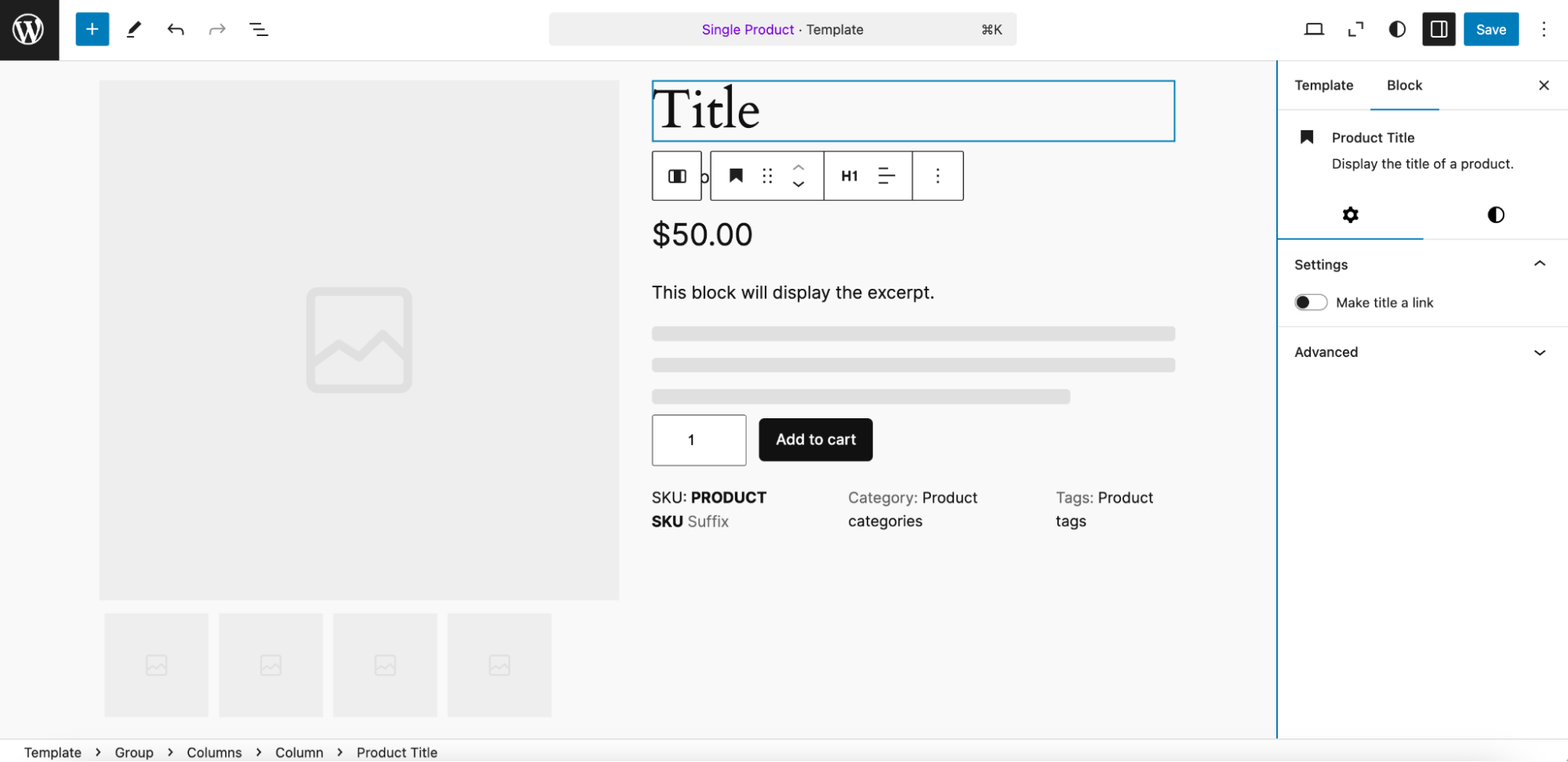1568x762 pixels.
Task: Expand the Advanced panel section
Action: pos(1422,352)
